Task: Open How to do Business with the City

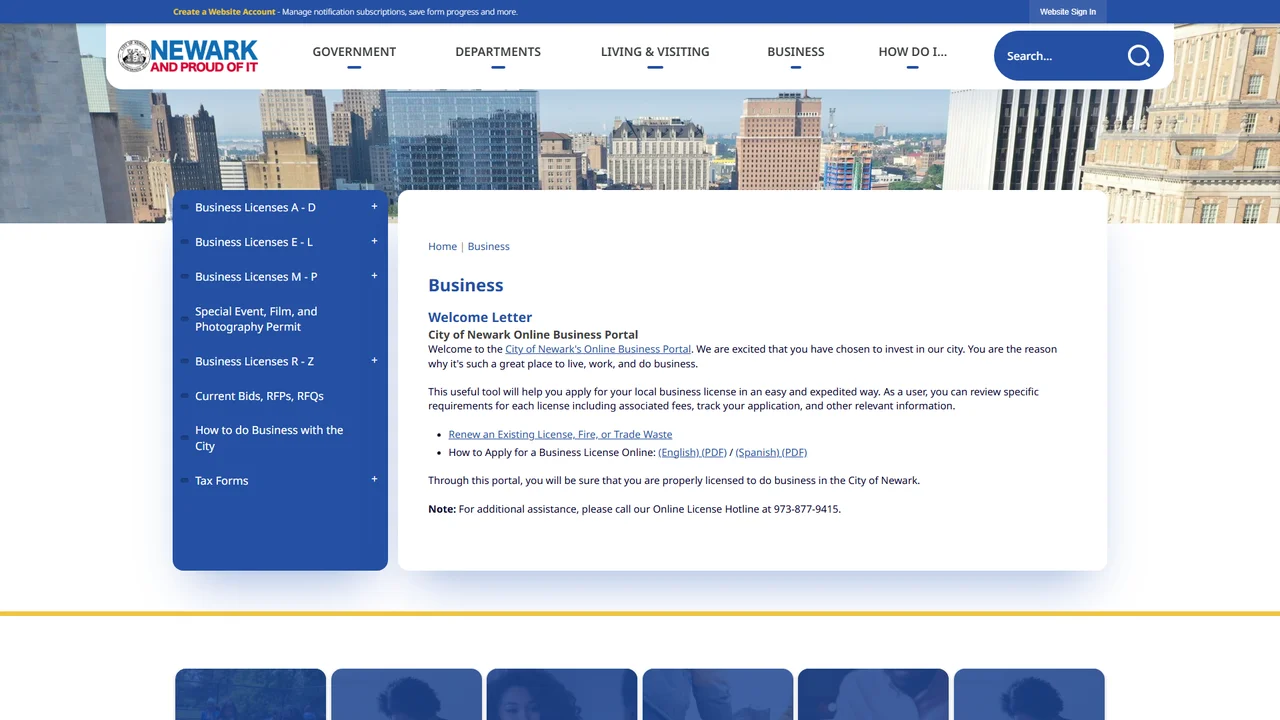Action: point(269,438)
